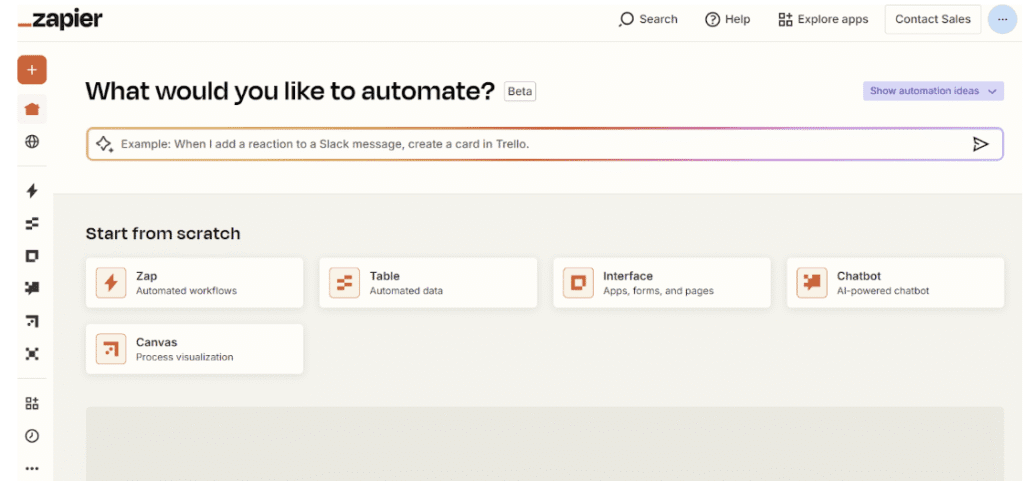
Task: Click the lightning icon on Zap card
Action: coord(111,283)
